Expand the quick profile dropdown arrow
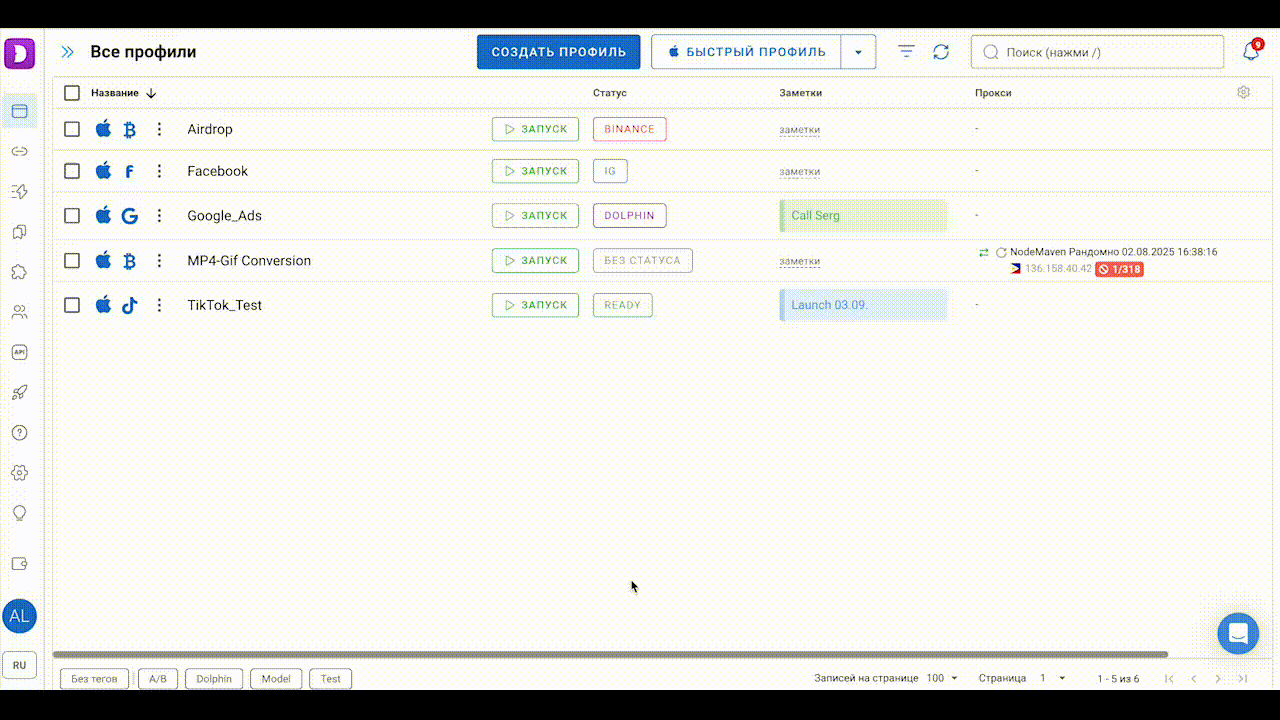This screenshot has height=720, width=1280. pyautogui.click(x=858, y=52)
